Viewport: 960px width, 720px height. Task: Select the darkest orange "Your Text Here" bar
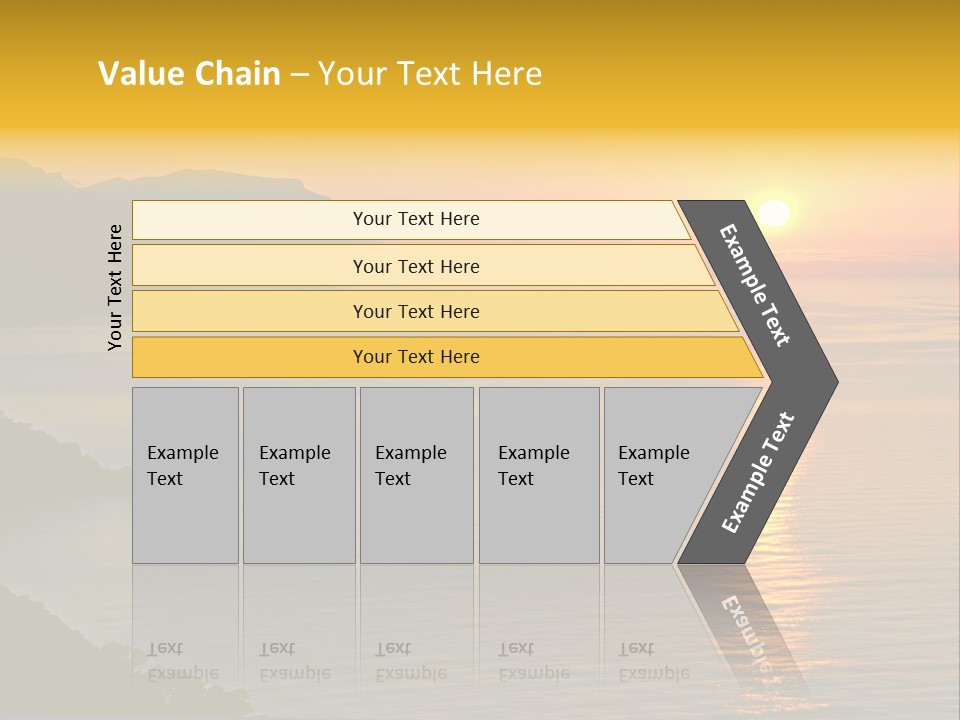tap(416, 357)
